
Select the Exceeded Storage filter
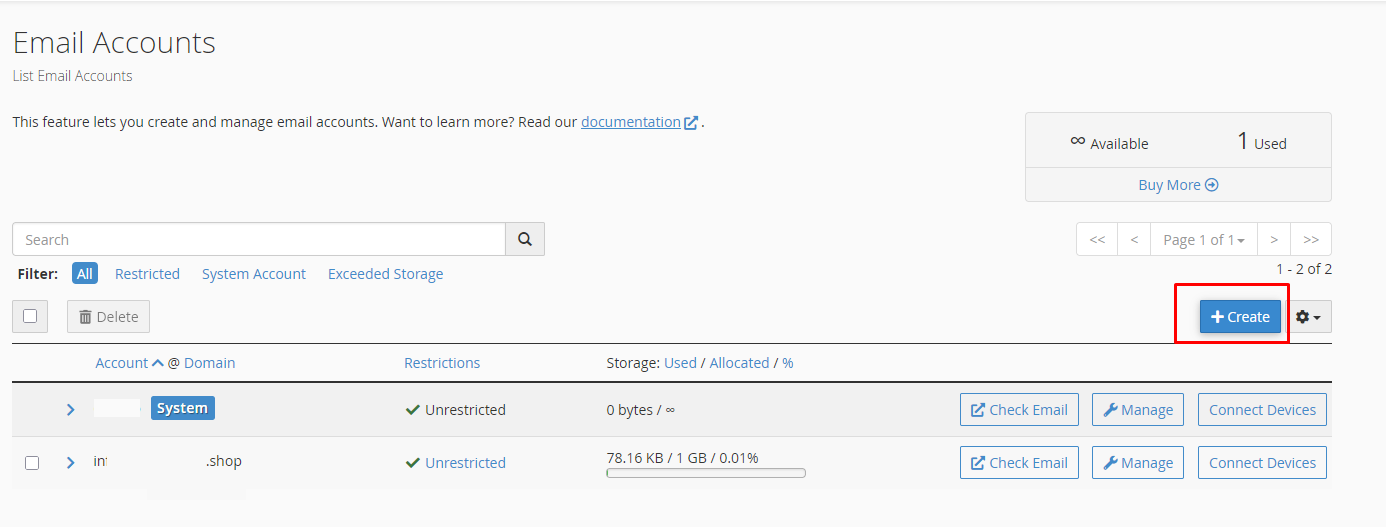[x=385, y=274]
